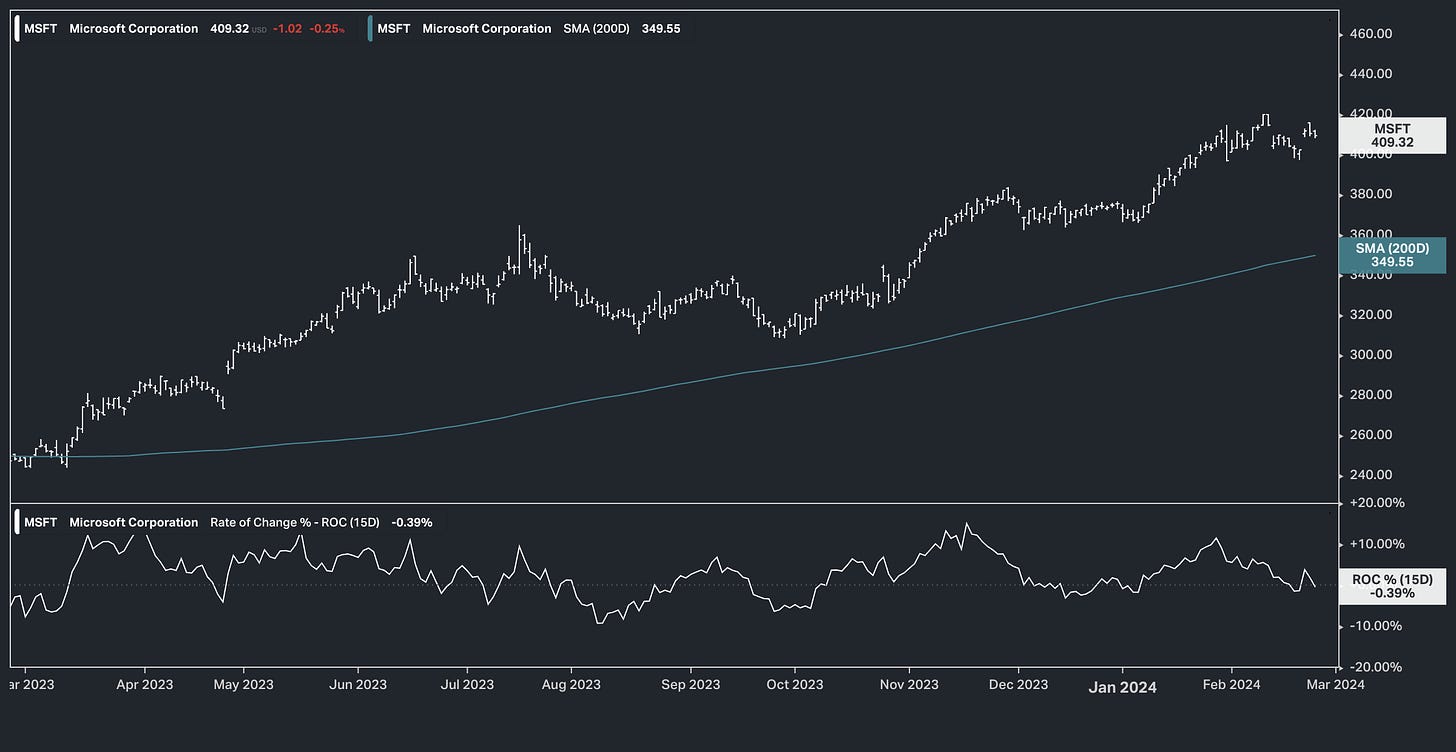
Task: Click 'Microsoft Corporation' in the SMA legend
Action: click(487, 29)
